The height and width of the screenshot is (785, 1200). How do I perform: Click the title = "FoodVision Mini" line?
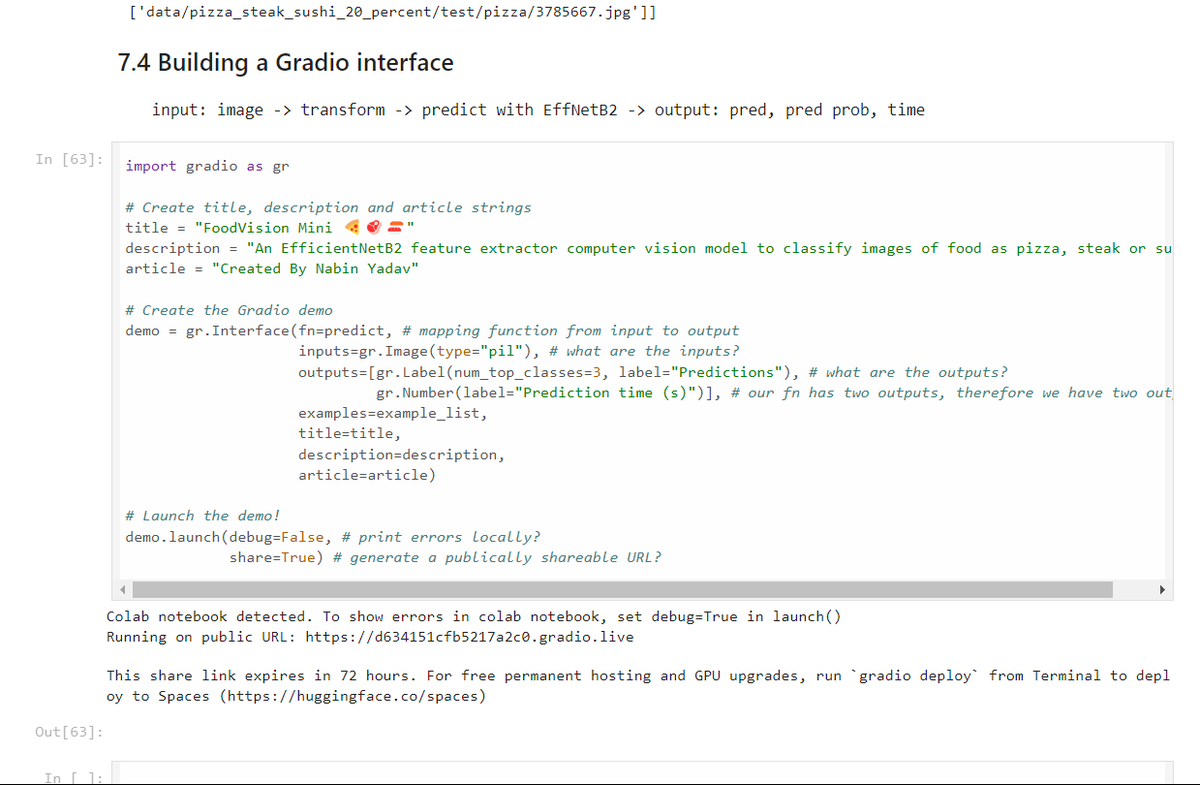(x=270, y=227)
